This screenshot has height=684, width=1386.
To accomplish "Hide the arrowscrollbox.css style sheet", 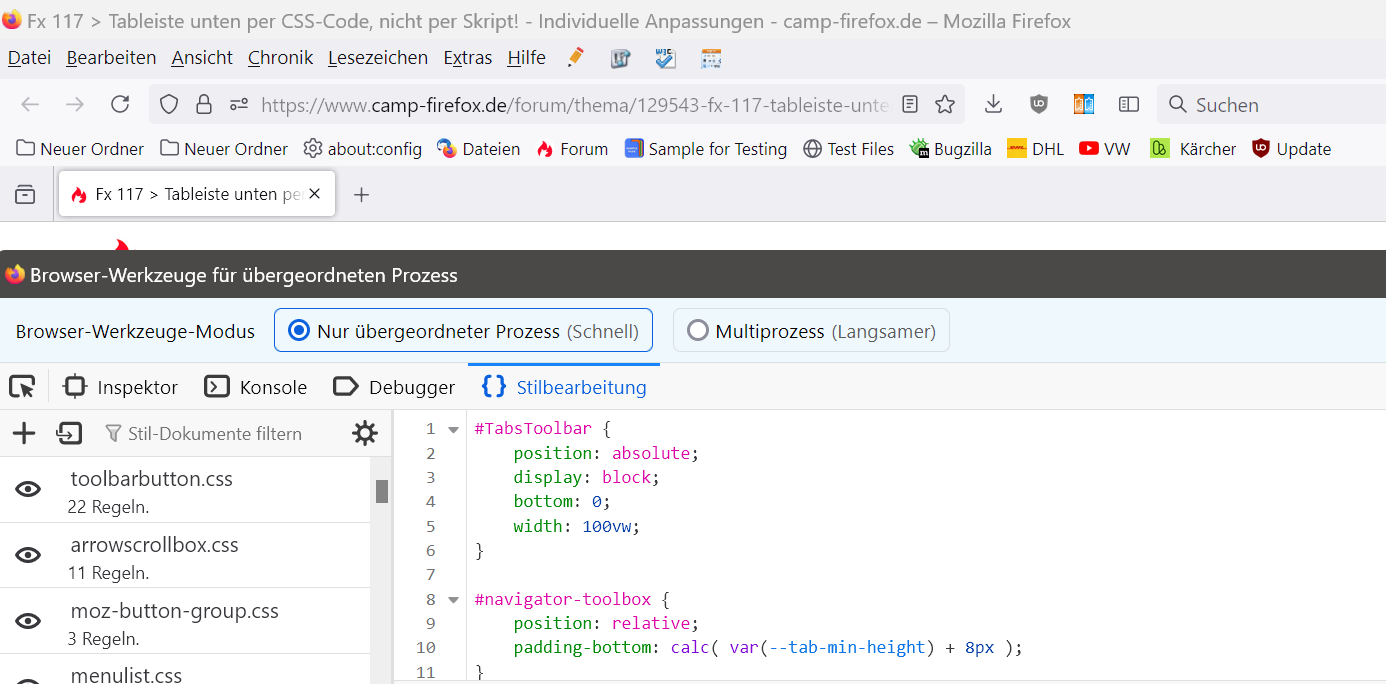I will 28,555.
